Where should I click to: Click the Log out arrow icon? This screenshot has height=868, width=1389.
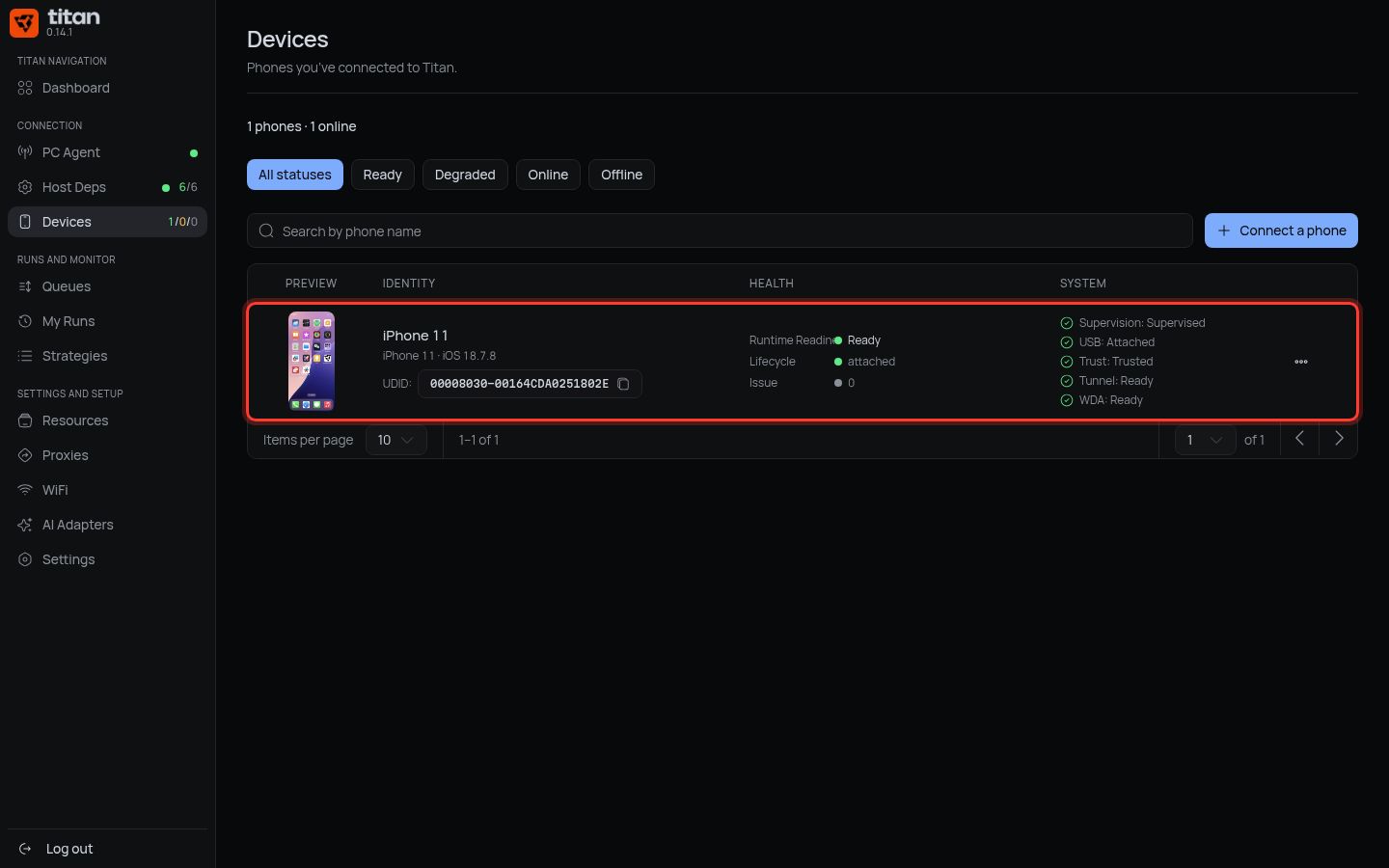[25, 849]
